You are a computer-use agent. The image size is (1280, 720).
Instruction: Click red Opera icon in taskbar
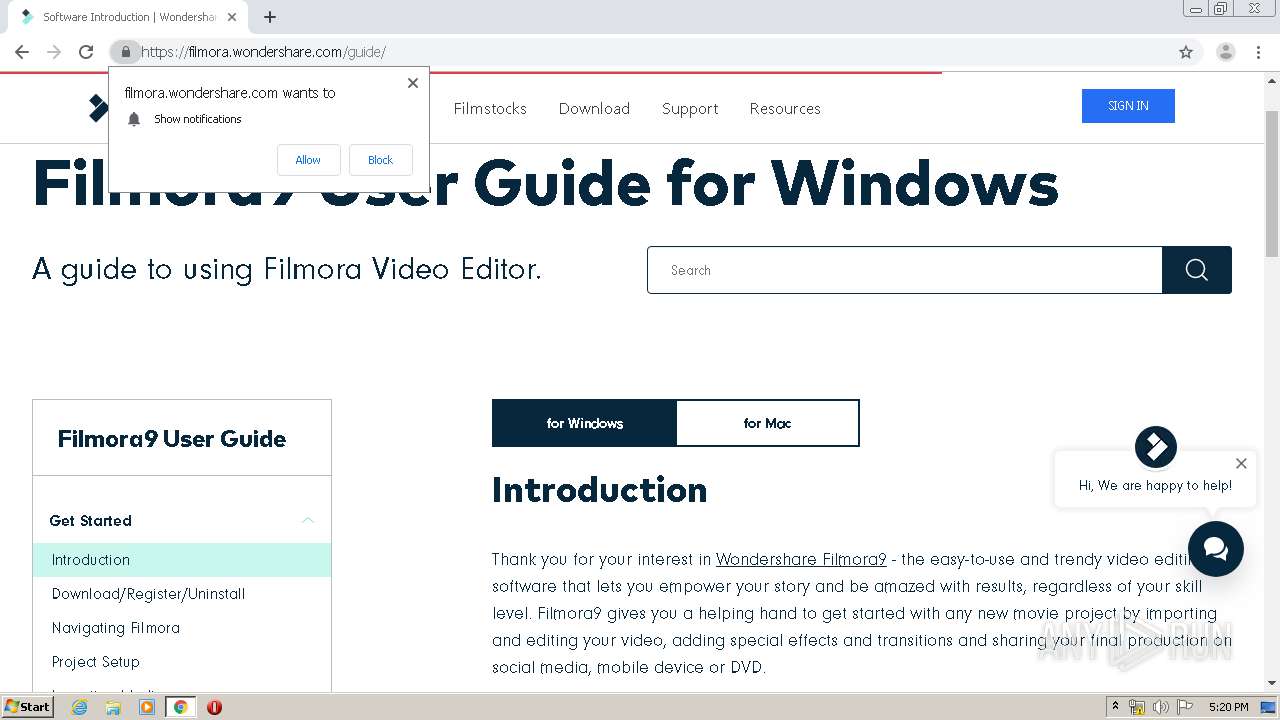(x=214, y=707)
